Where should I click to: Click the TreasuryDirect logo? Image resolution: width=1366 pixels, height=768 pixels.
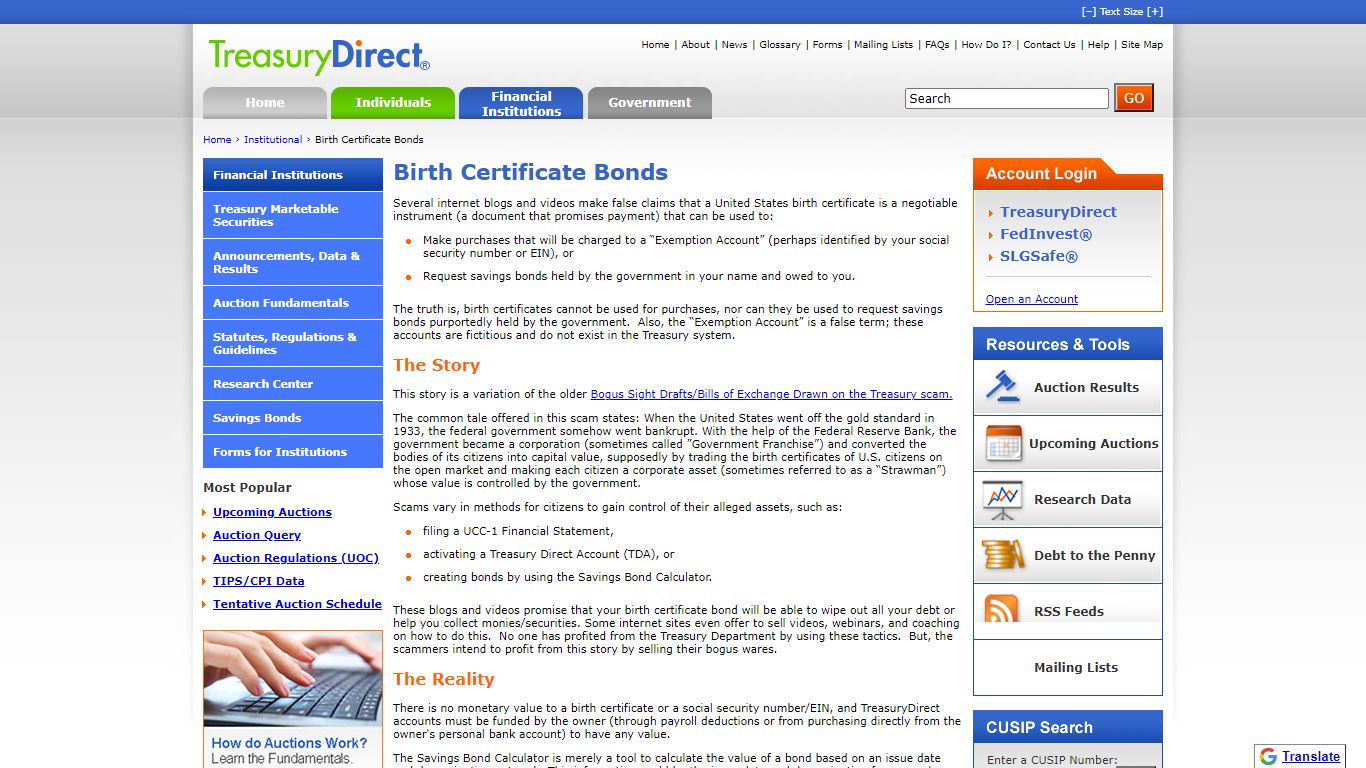click(x=319, y=57)
